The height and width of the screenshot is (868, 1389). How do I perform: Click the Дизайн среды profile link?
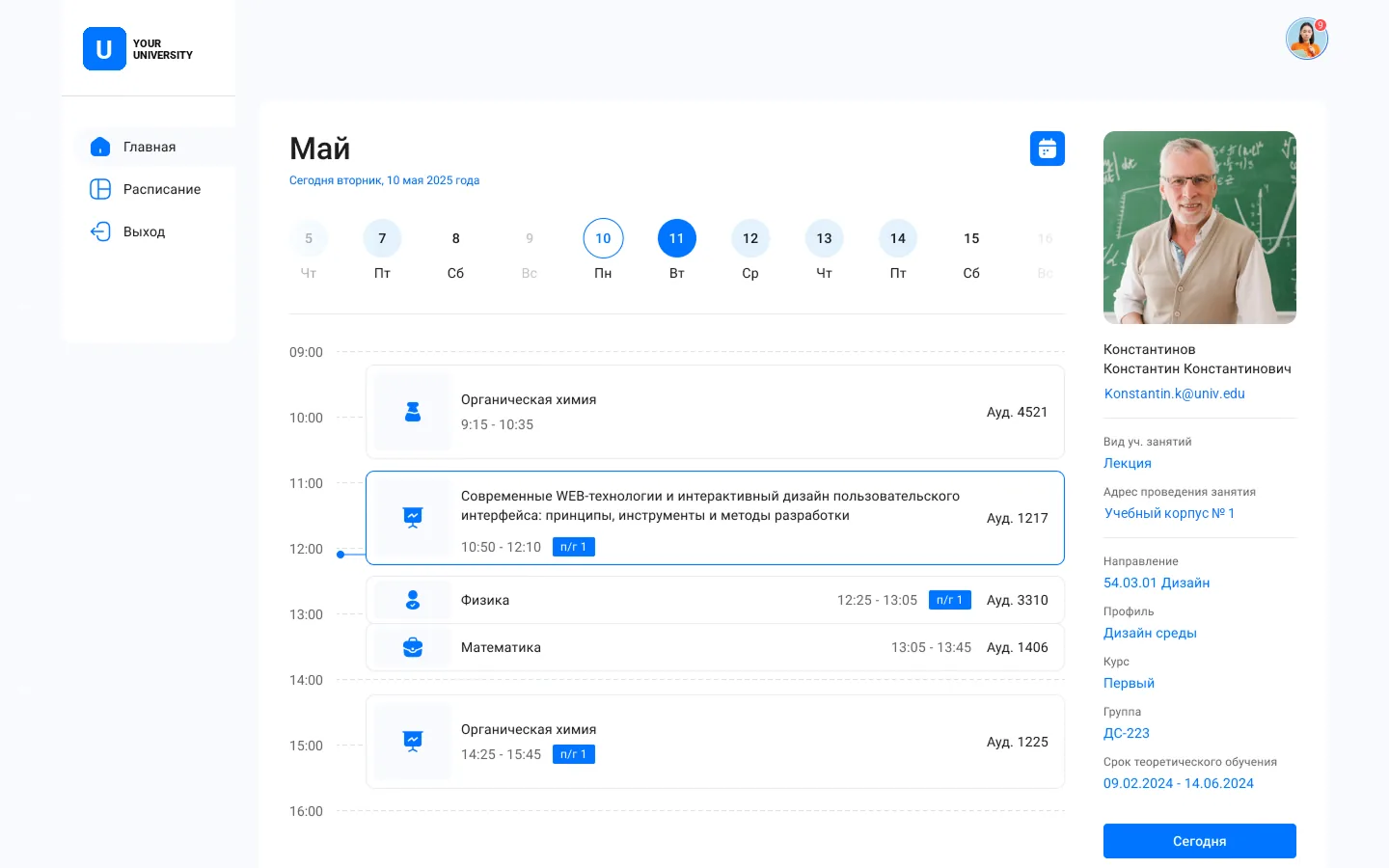(x=1150, y=633)
